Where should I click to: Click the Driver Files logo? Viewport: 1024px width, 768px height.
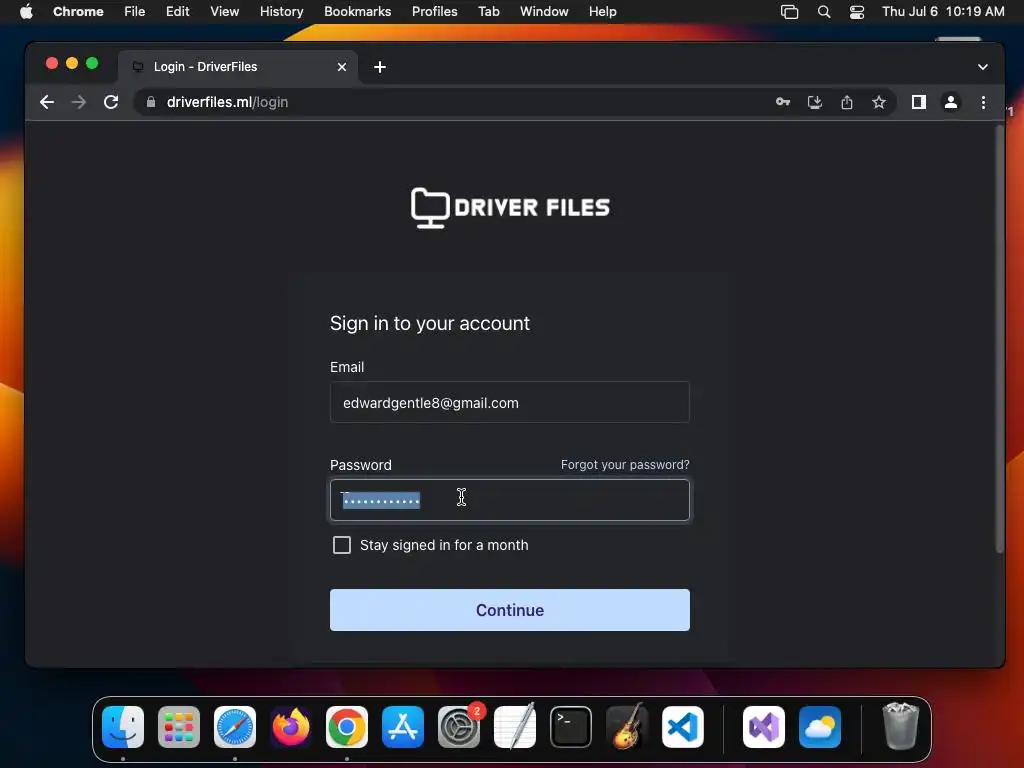[510, 208]
